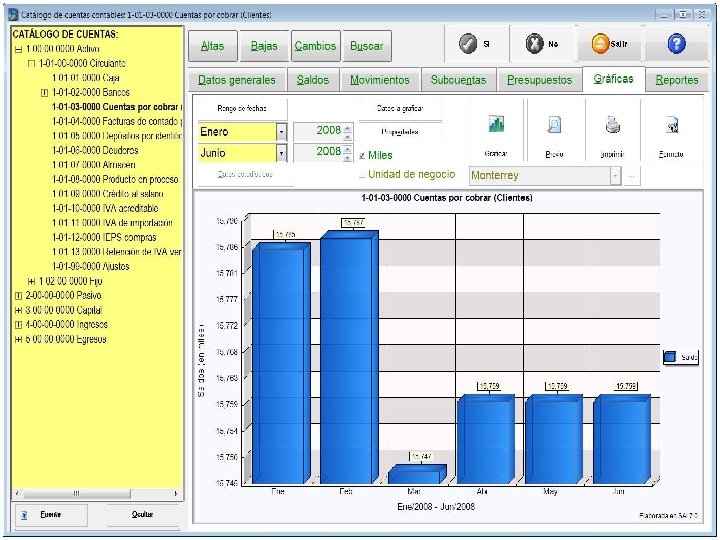Expand the 1-01-02-0000 Bancos node
Viewport: 720px width, 540px height.
pyautogui.click(x=45, y=93)
